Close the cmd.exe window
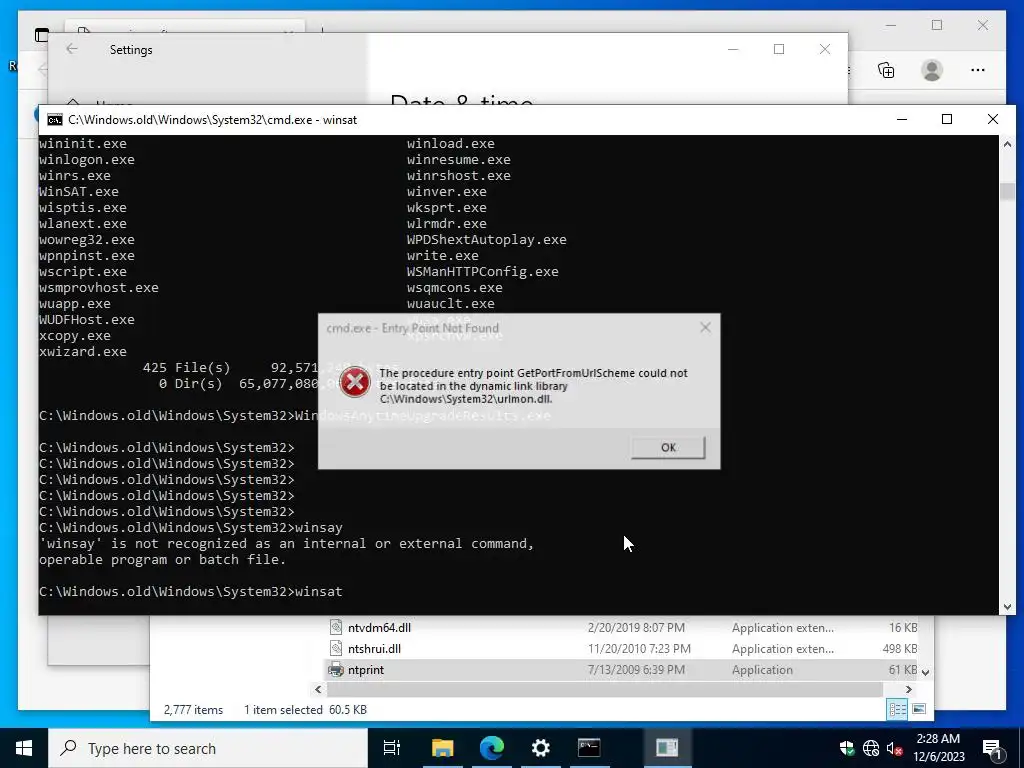Viewport: 1024px width, 768px height. coord(993,120)
